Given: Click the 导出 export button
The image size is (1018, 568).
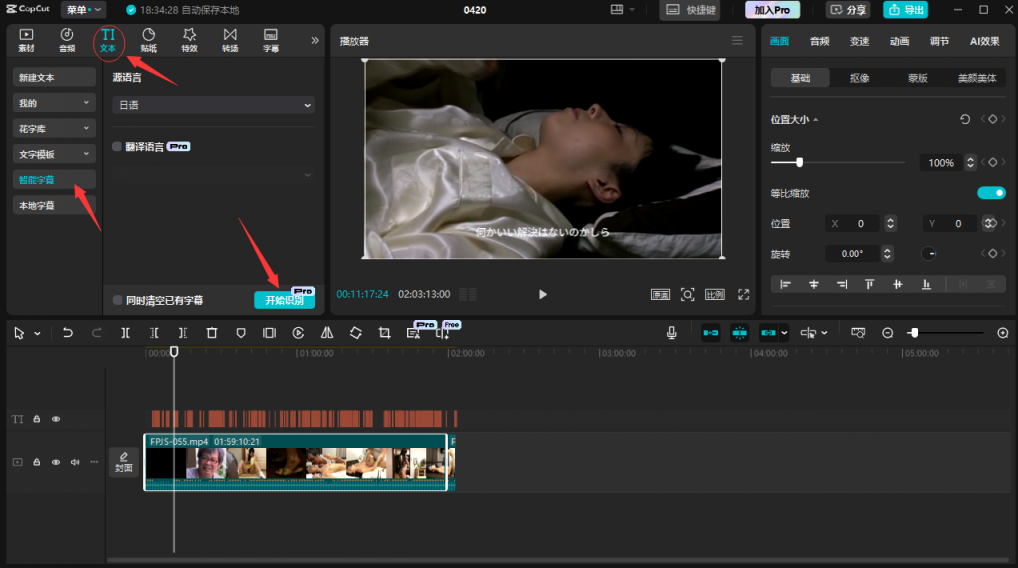Looking at the screenshot, I should tap(905, 10).
